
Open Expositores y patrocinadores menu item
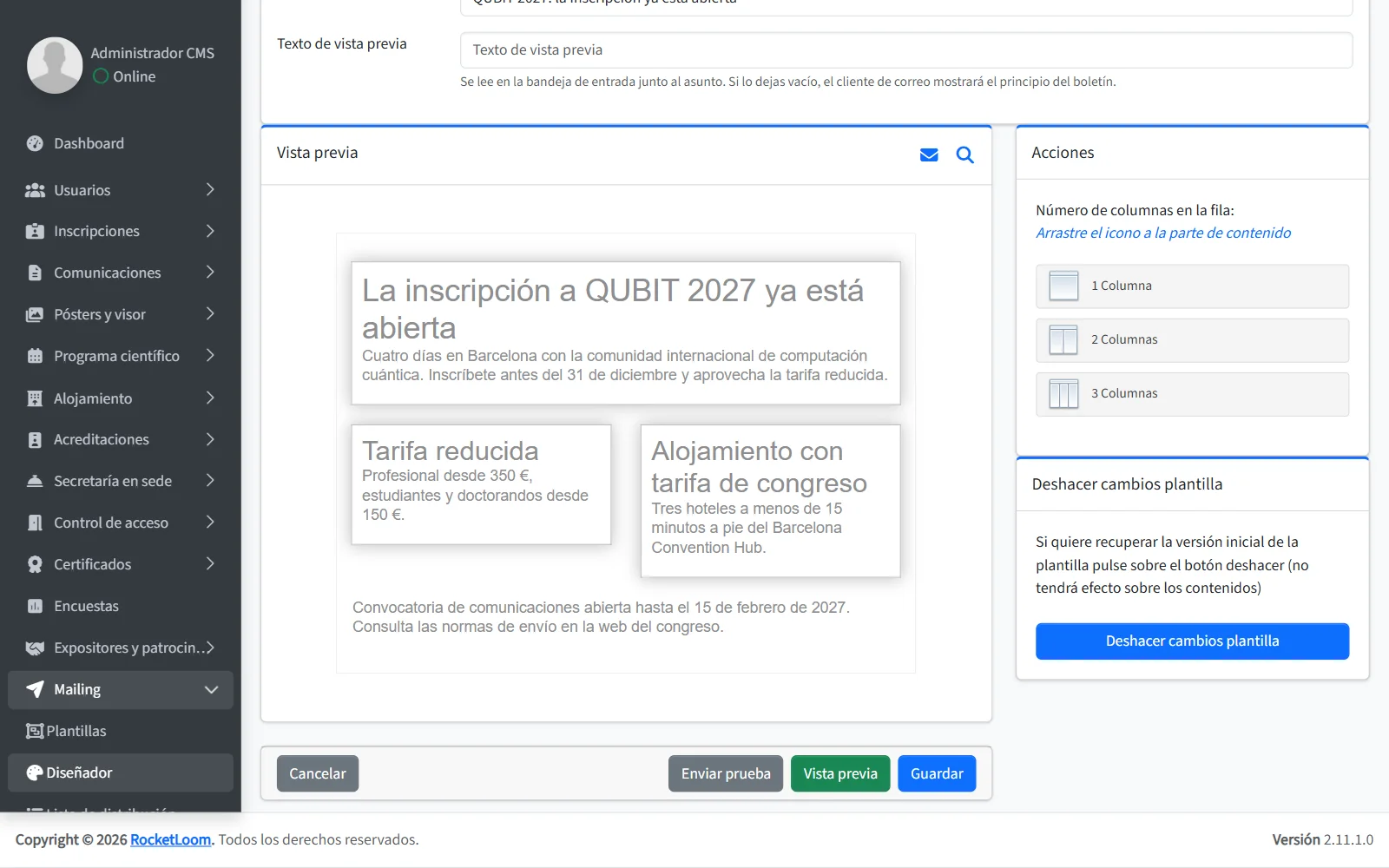click(x=121, y=648)
